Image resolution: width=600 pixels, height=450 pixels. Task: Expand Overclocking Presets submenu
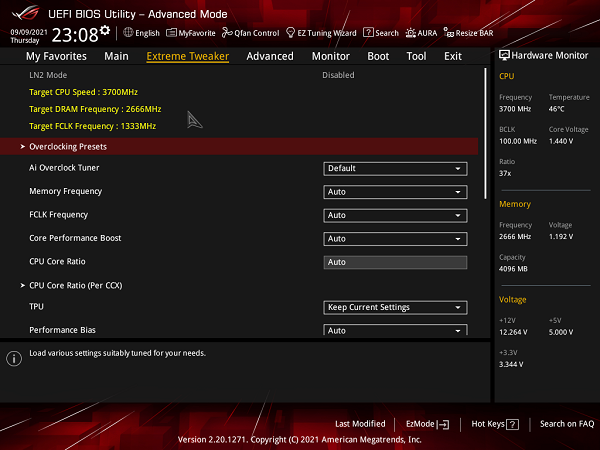point(239,147)
